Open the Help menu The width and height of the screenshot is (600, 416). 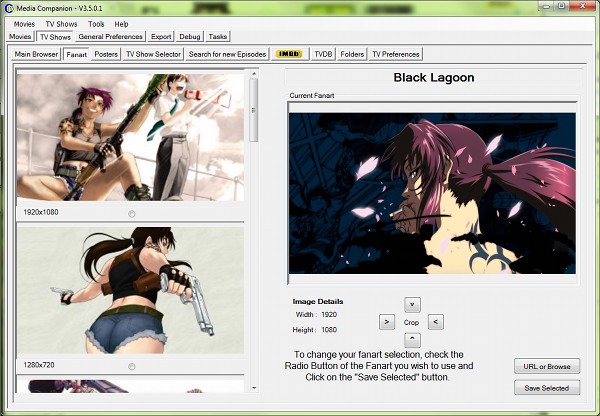pyautogui.click(x=121, y=24)
